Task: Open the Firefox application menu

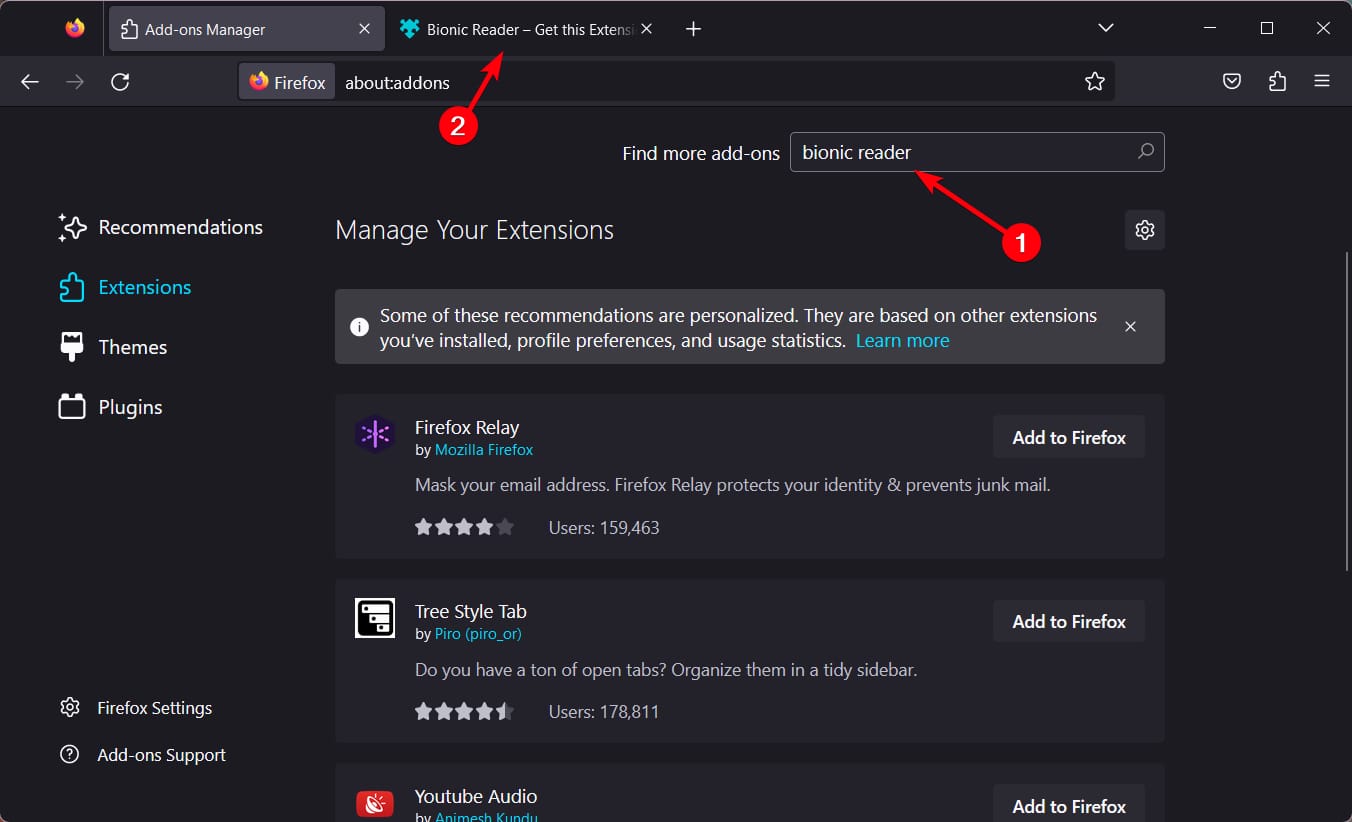Action: click(x=1322, y=81)
